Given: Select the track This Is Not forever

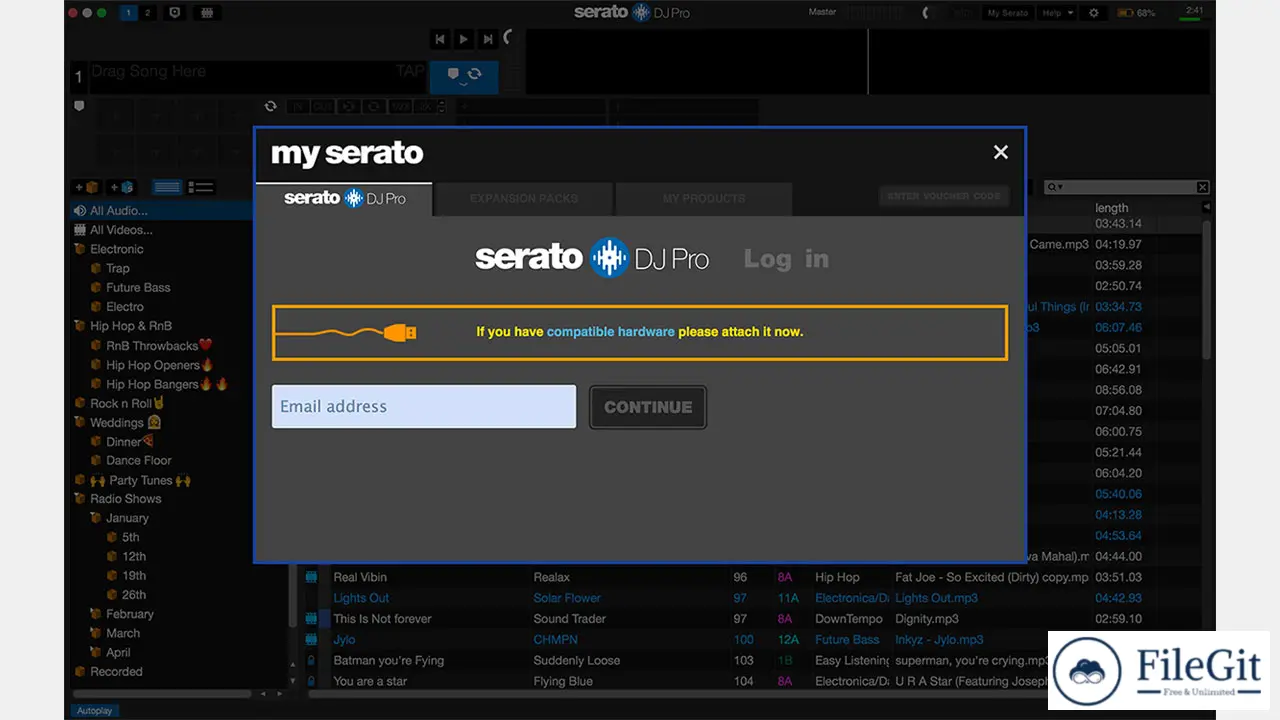Looking at the screenshot, I should click(382, 619).
